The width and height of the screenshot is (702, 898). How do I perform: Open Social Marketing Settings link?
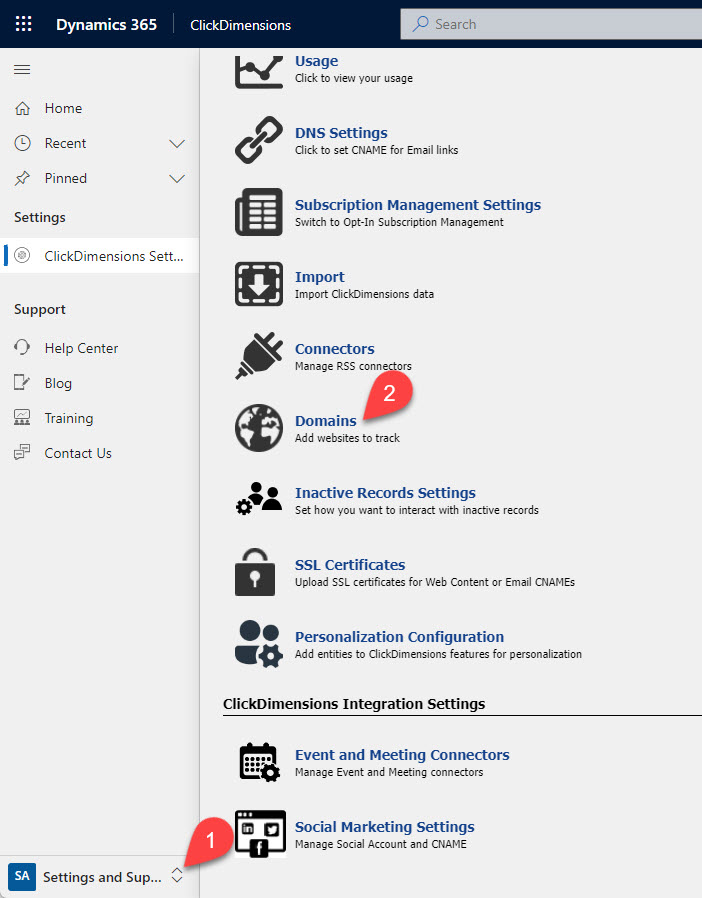coord(385,827)
